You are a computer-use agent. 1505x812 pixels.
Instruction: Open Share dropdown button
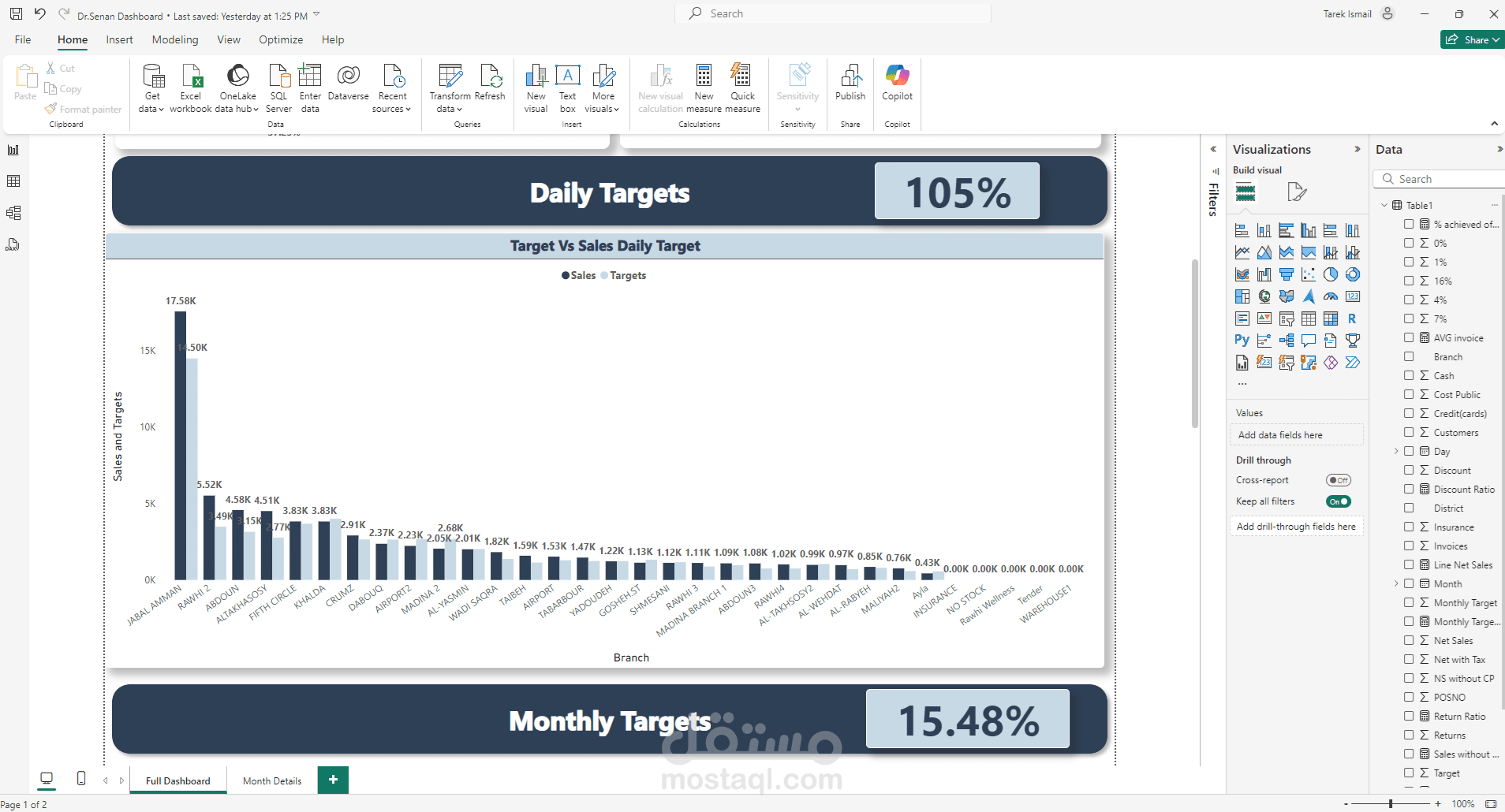(x=1472, y=39)
